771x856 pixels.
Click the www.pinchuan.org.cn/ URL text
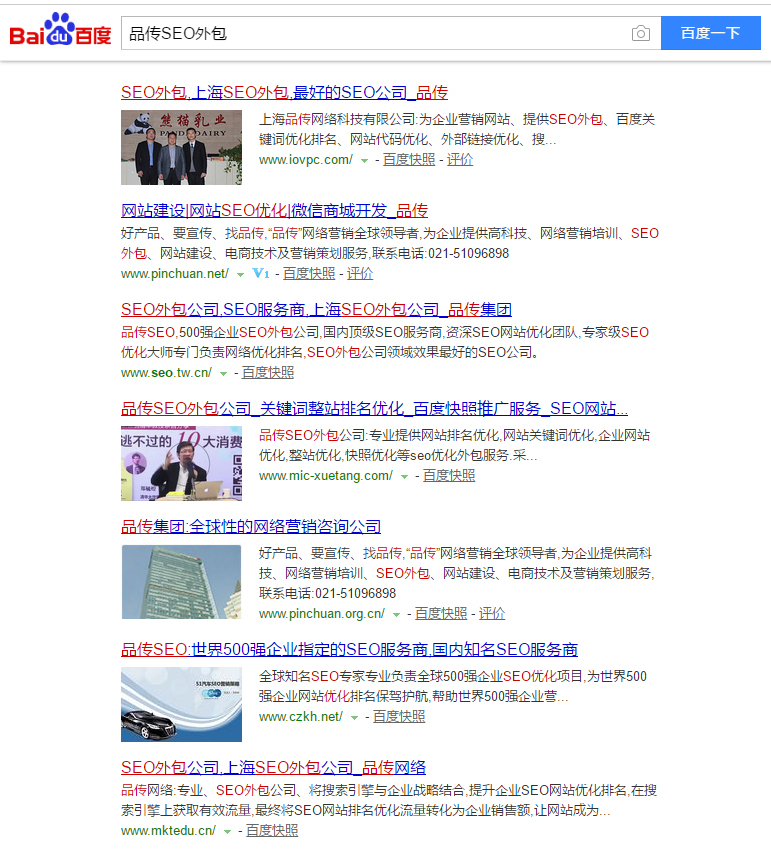[322, 614]
